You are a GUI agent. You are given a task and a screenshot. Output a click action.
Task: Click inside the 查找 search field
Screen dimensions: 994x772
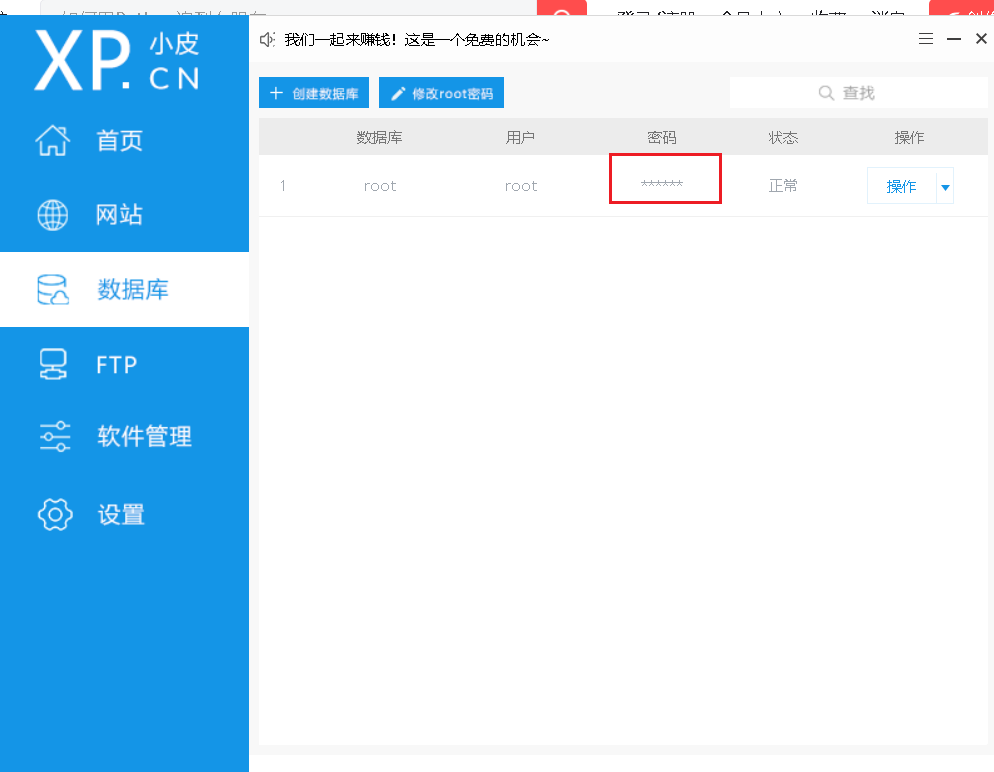click(x=880, y=92)
